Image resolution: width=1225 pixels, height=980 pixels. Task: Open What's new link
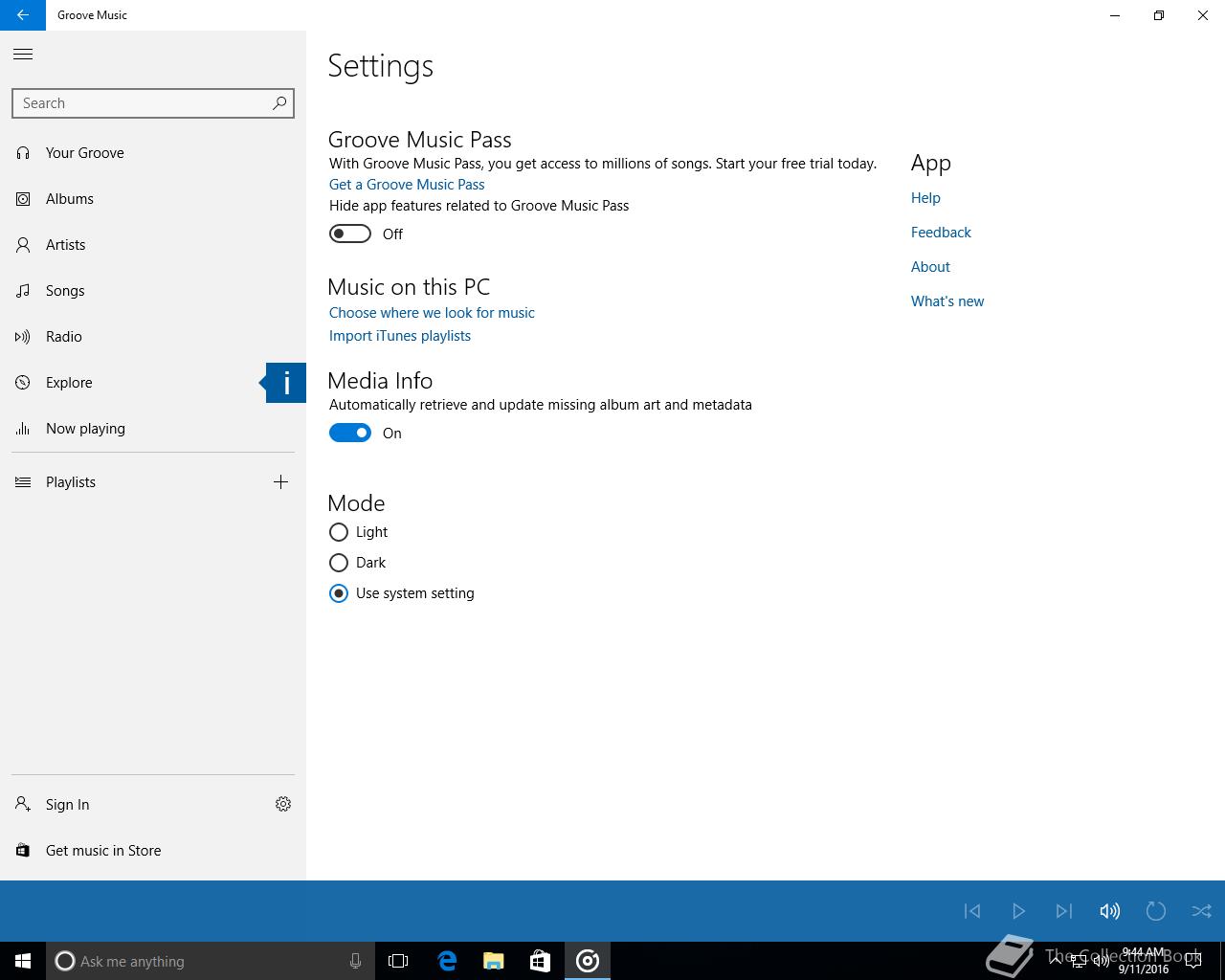[x=947, y=301]
